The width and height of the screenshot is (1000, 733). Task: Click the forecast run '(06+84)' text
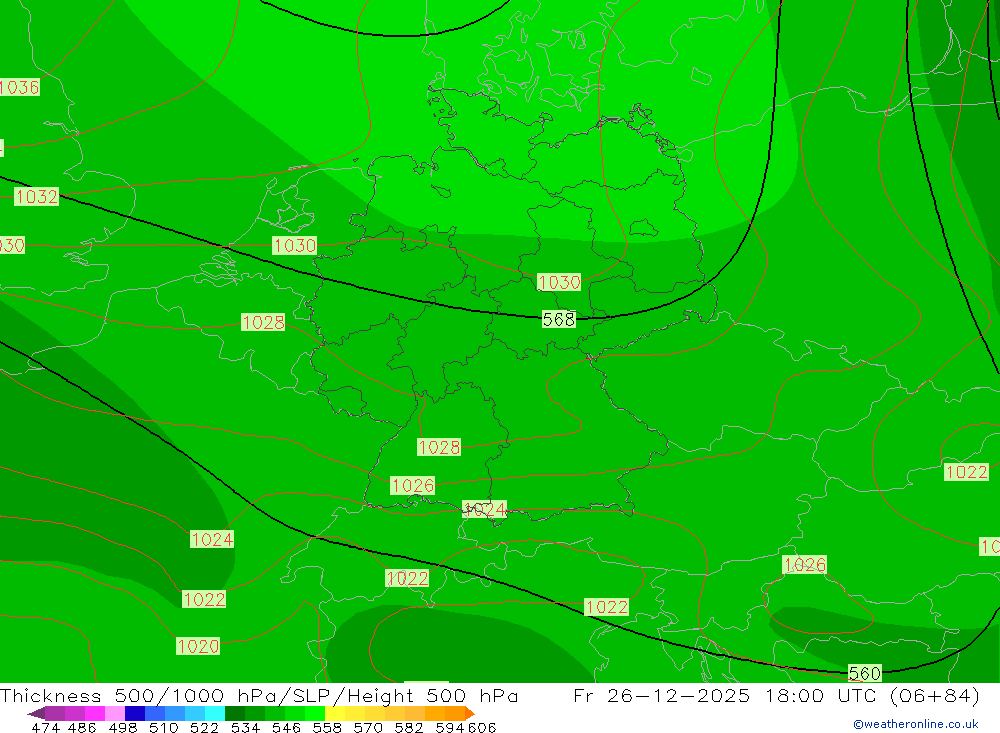[935, 695]
